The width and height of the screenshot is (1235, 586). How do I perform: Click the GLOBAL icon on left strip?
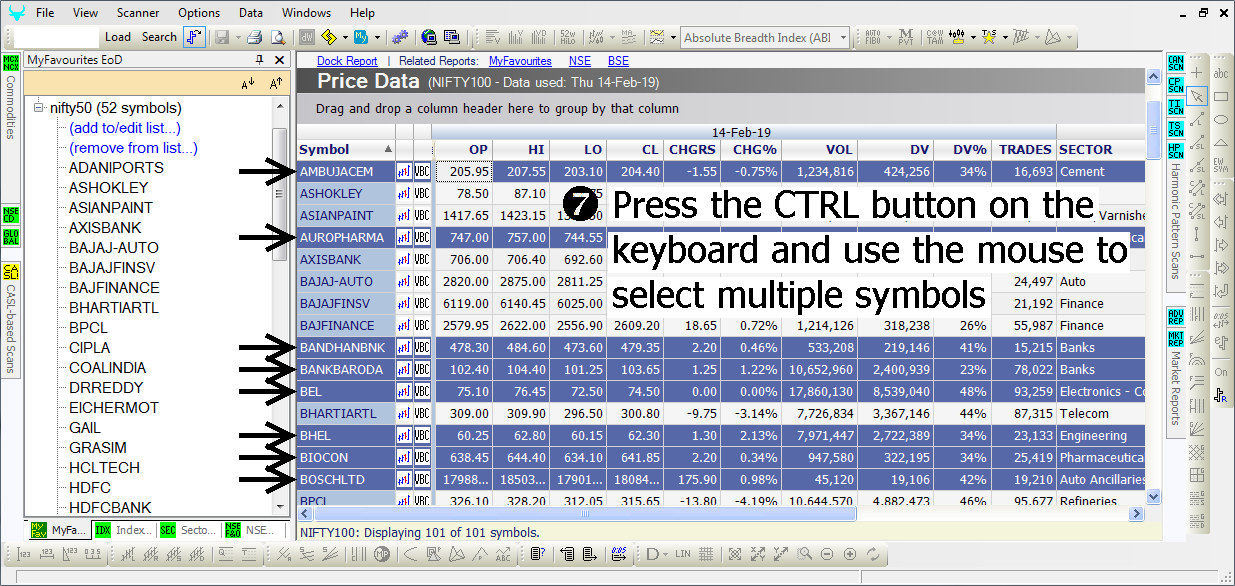(x=11, y=237)
